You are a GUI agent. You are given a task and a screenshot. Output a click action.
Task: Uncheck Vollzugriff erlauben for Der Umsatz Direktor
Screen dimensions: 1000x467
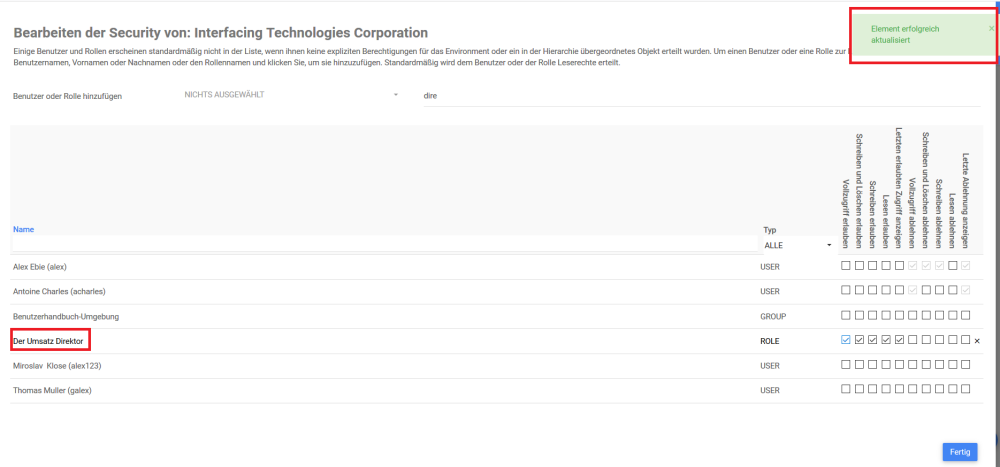(x=846, y=340)
